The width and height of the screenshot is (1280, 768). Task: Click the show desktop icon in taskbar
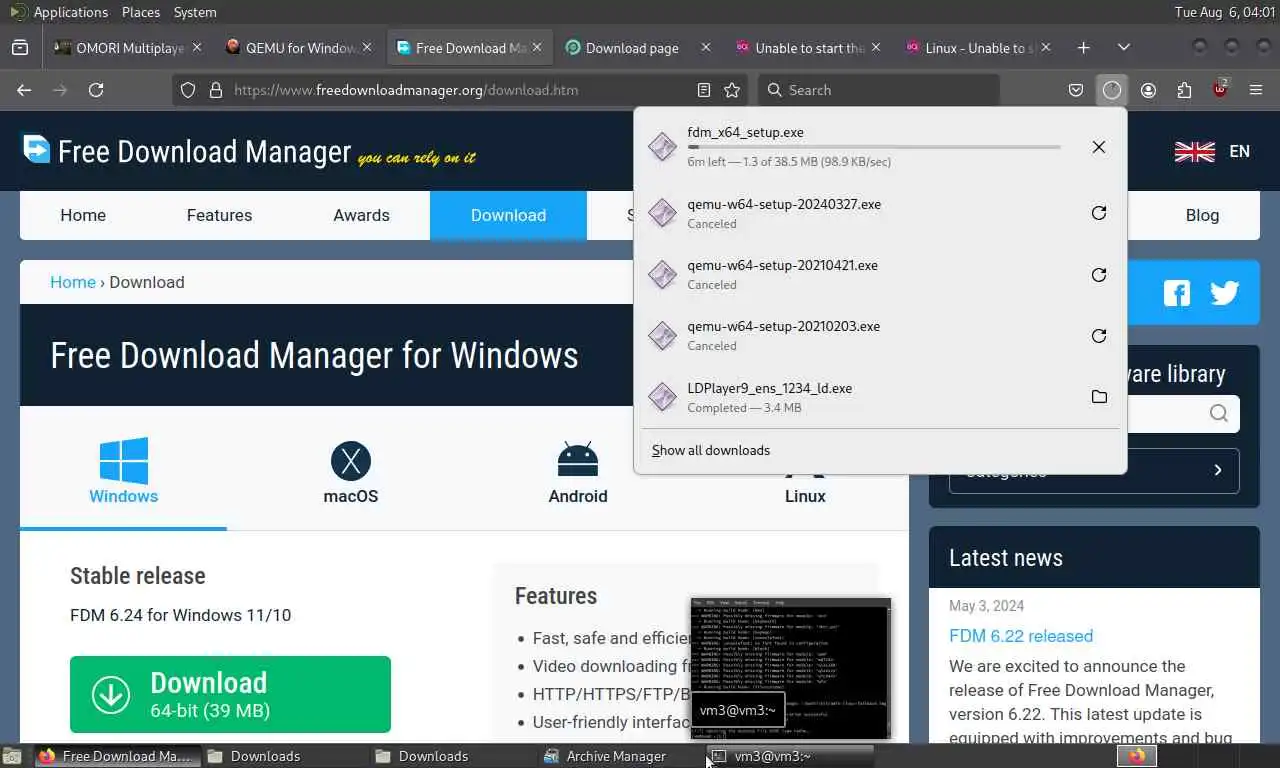pos(11,757)
